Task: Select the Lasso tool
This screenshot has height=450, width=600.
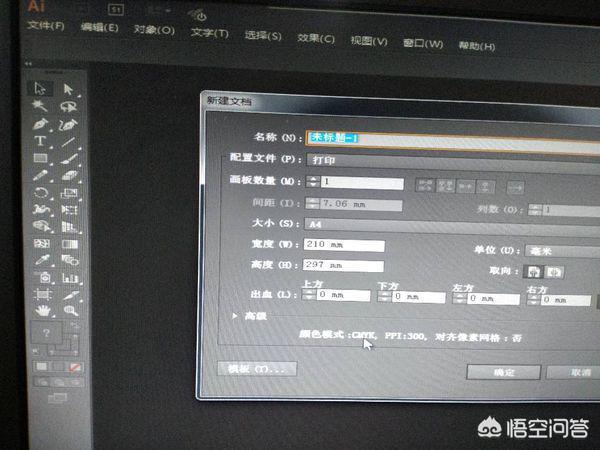Action: [69, 107]
